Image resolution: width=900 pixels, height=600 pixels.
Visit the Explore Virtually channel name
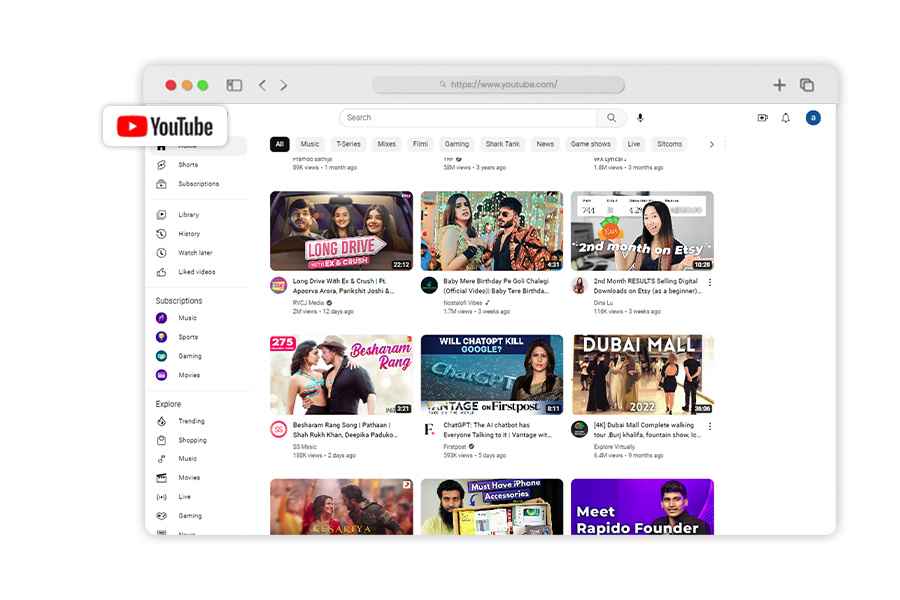pyautogui.click(x=614, y=447)
